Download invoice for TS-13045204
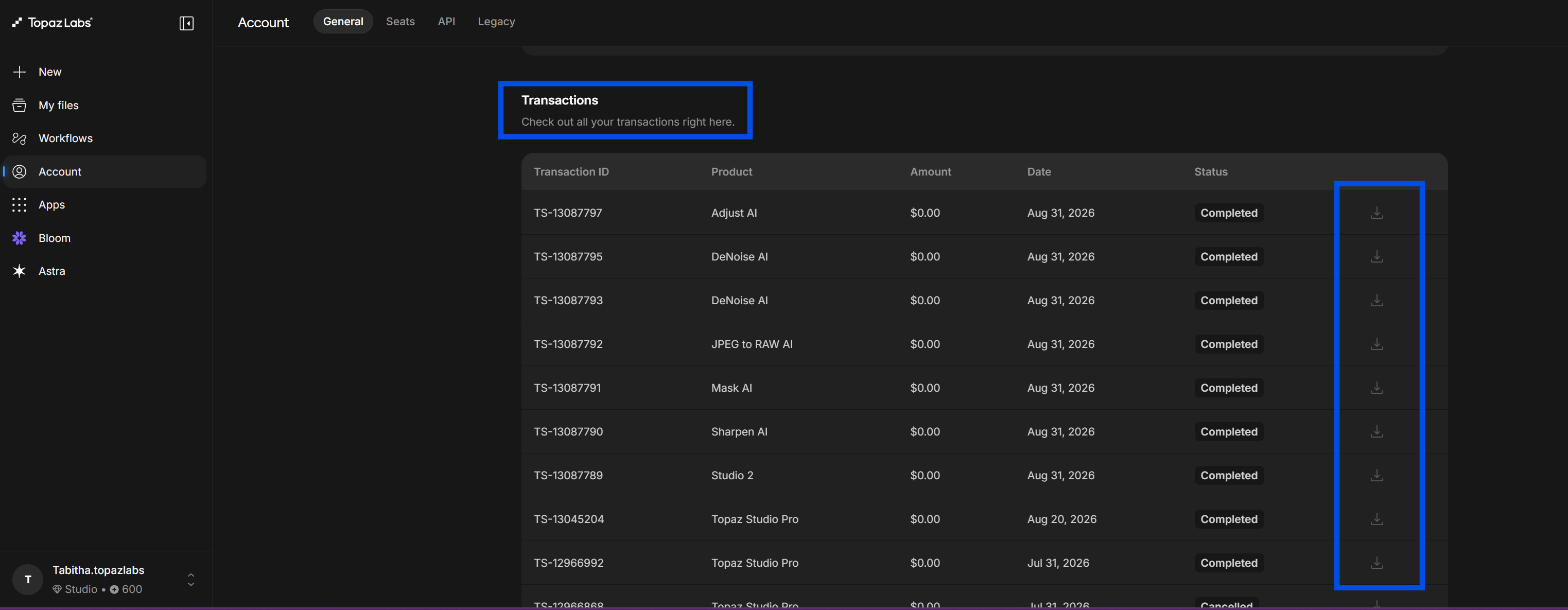 [x=1377, y=520]
